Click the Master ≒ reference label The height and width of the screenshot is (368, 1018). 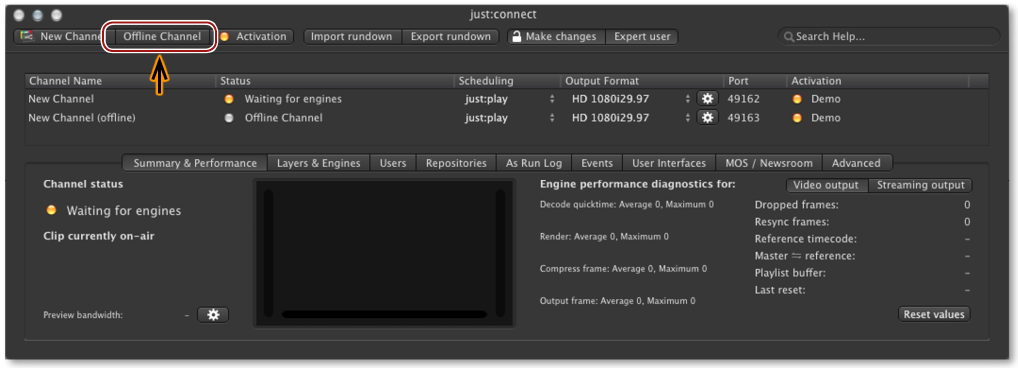pyautogui.click(x=804, y=256)
